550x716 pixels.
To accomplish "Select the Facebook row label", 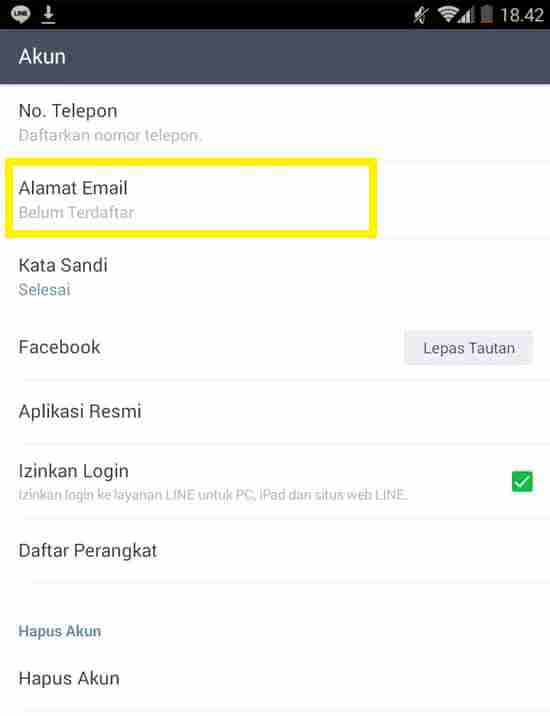I will click(x=59, y=347).
